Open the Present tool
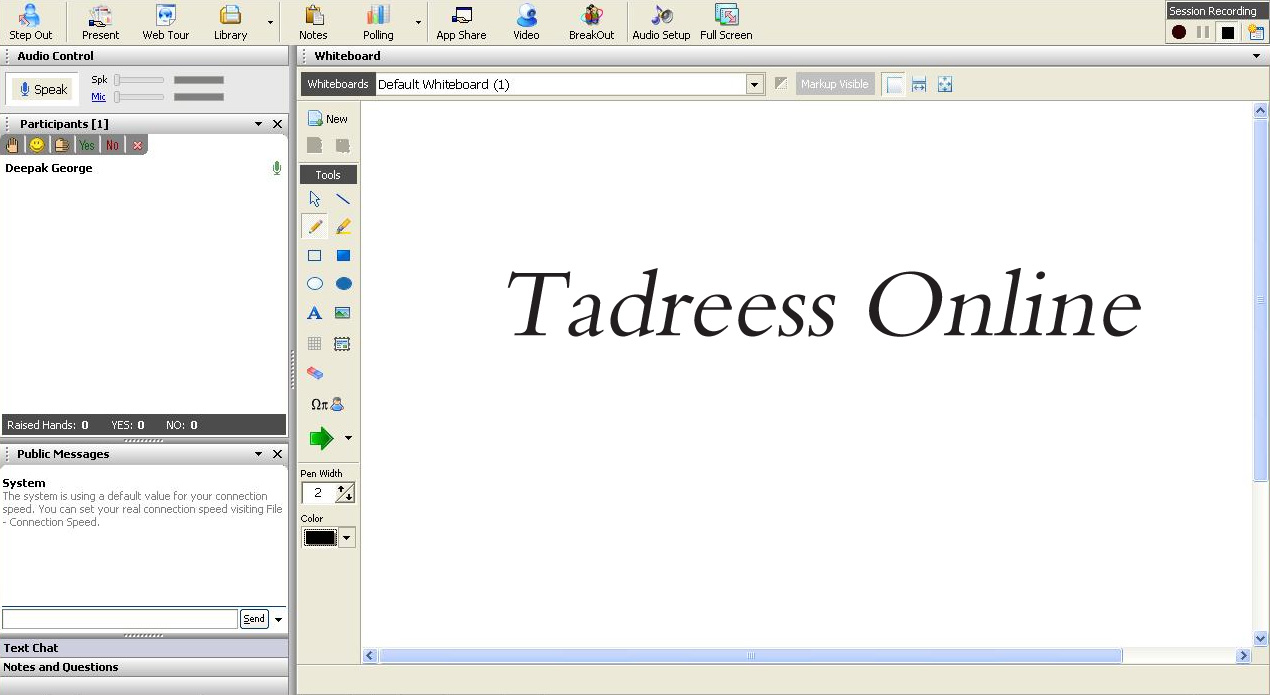1270x695 pixels. 100,22
